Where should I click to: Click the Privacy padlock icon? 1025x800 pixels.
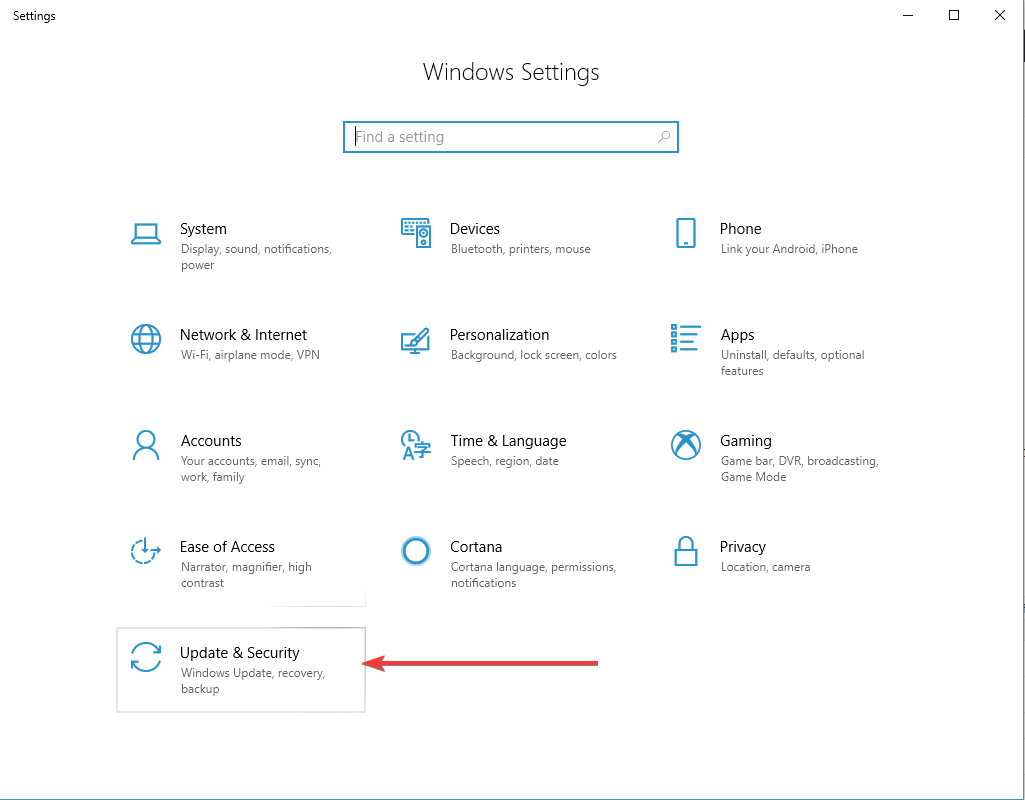coord(686,551)
